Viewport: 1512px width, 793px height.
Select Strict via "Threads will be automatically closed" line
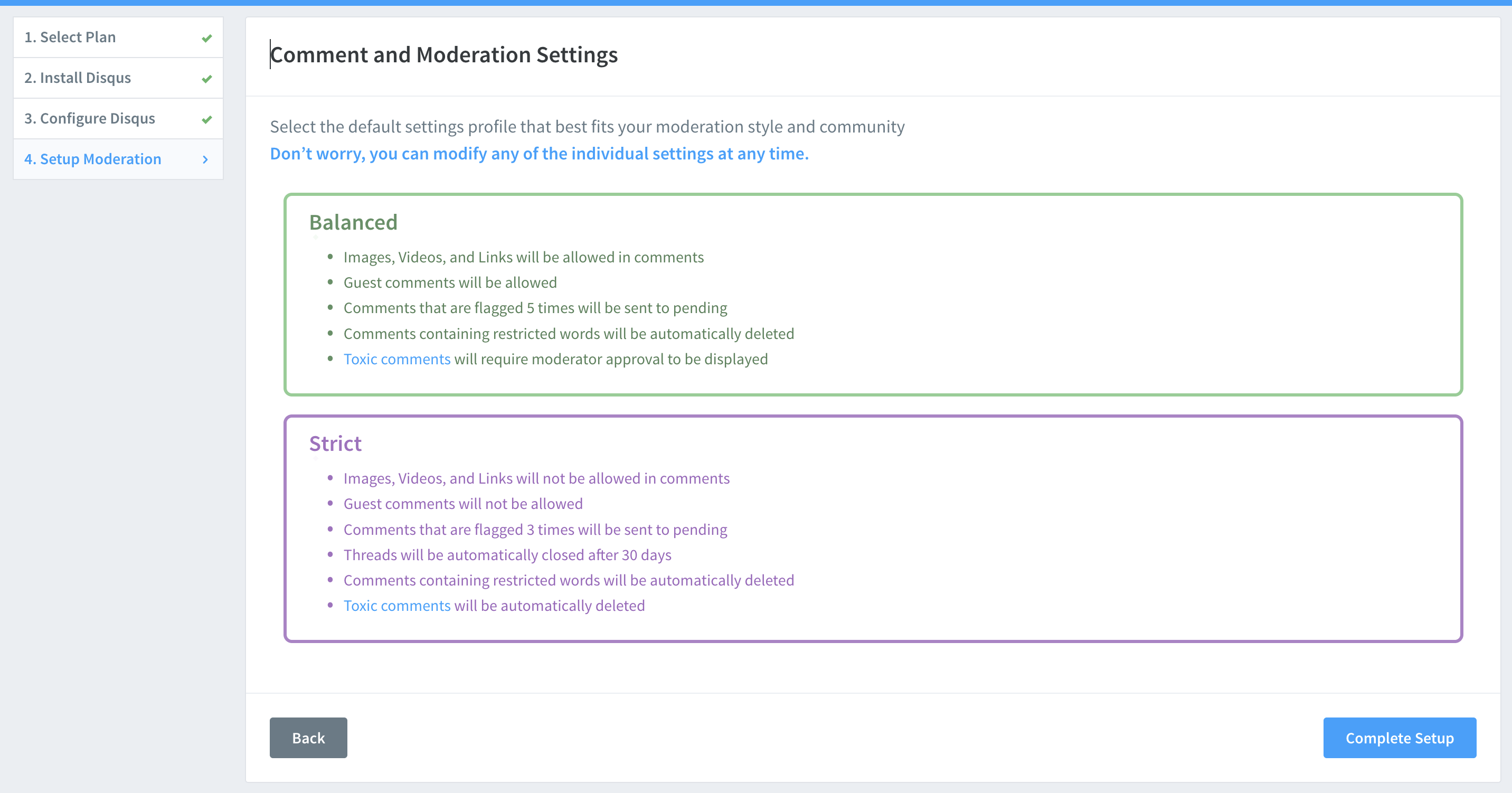(x=507, y=555)
